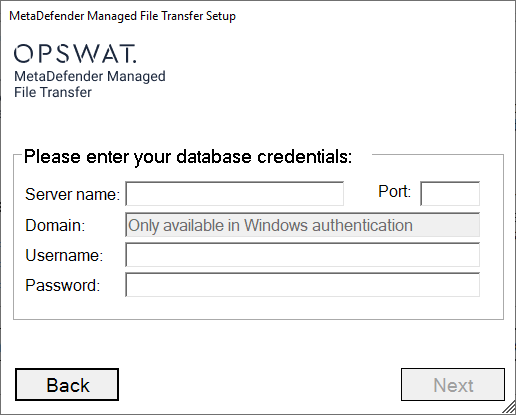
Task: Focus the Password input box
Action: [x=302, y=285]
